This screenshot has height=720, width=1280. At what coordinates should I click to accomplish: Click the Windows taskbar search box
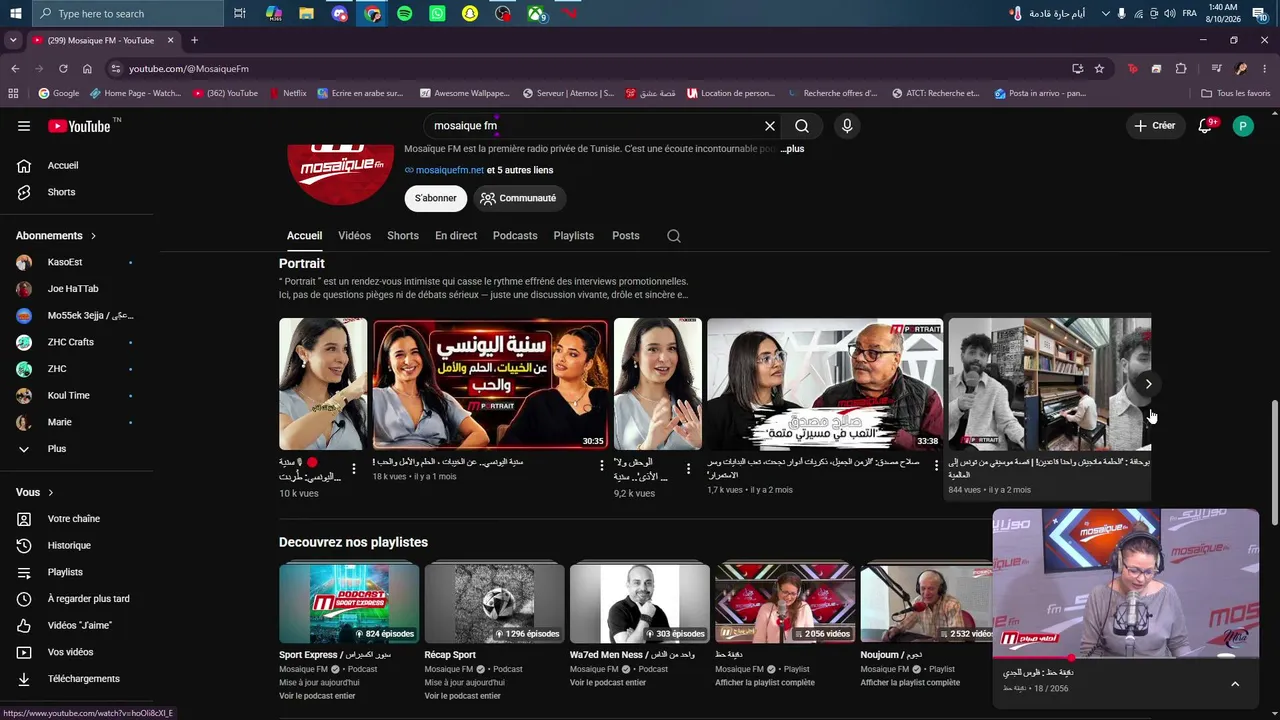128,14
